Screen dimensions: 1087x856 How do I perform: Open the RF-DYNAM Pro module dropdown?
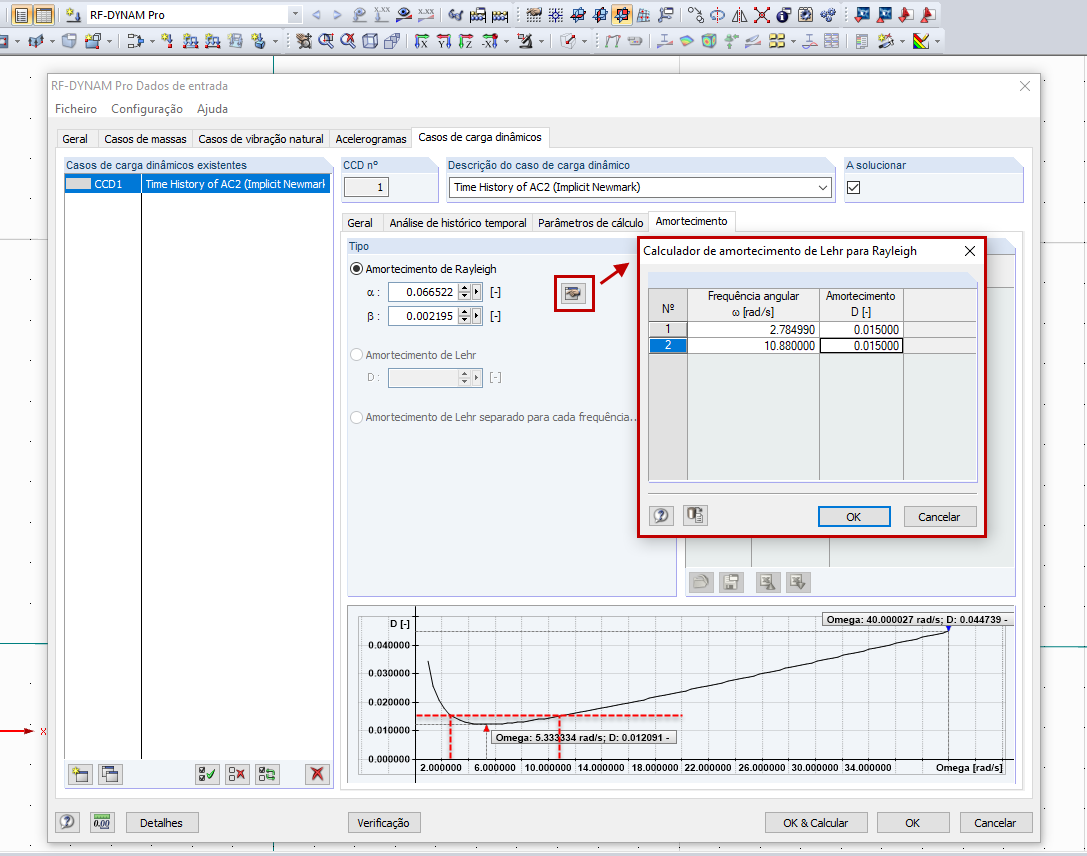coord(295,15)
